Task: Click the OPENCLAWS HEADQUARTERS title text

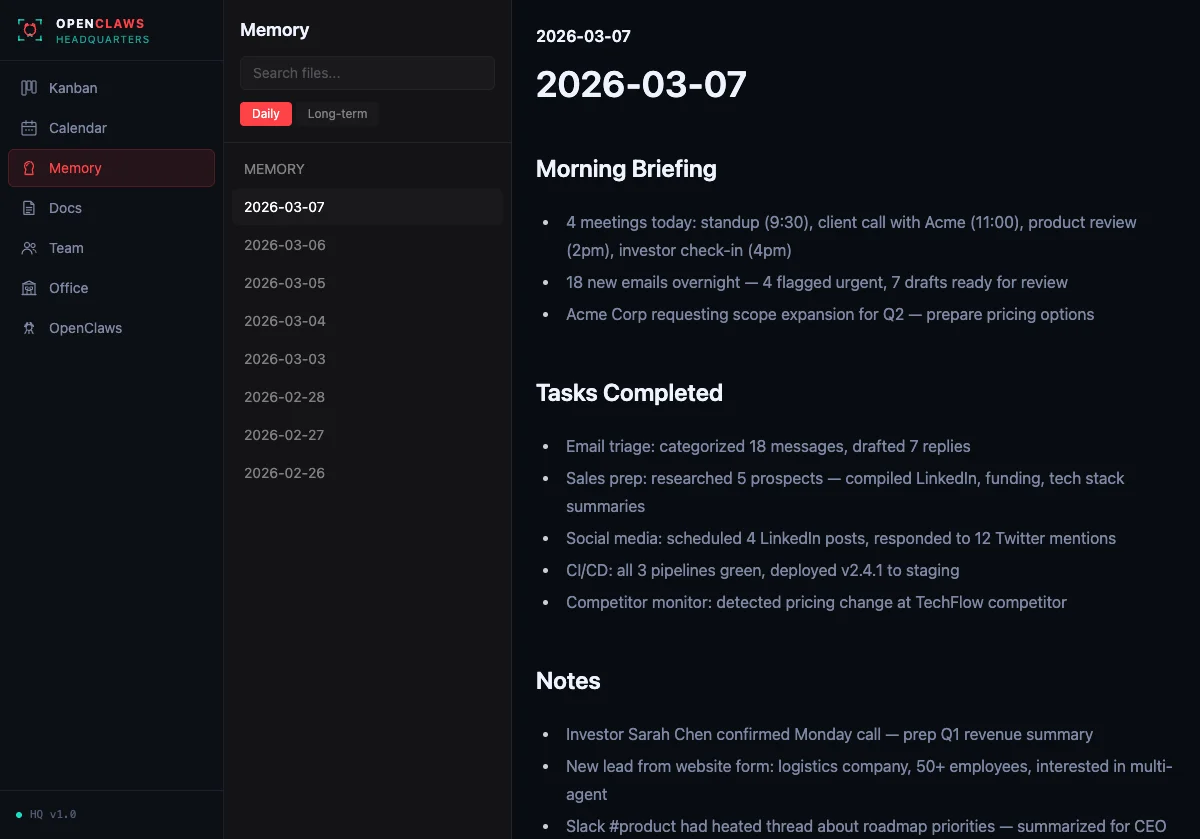Action: (102, 31)
